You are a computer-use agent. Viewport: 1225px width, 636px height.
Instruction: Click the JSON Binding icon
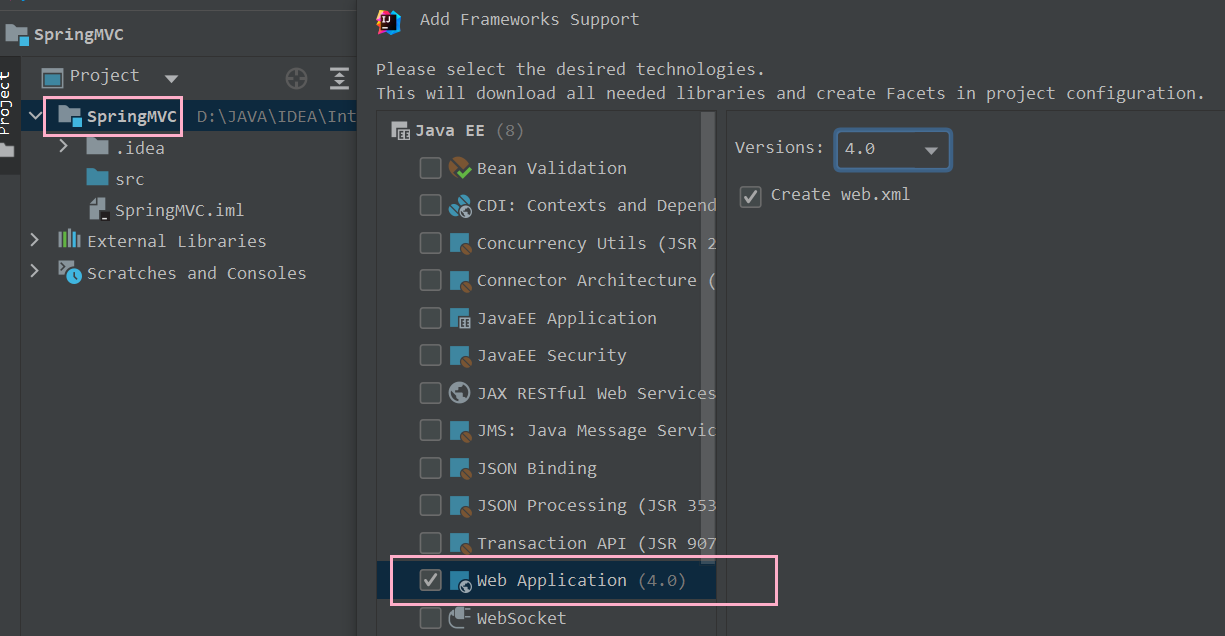[x=459, y=468]
